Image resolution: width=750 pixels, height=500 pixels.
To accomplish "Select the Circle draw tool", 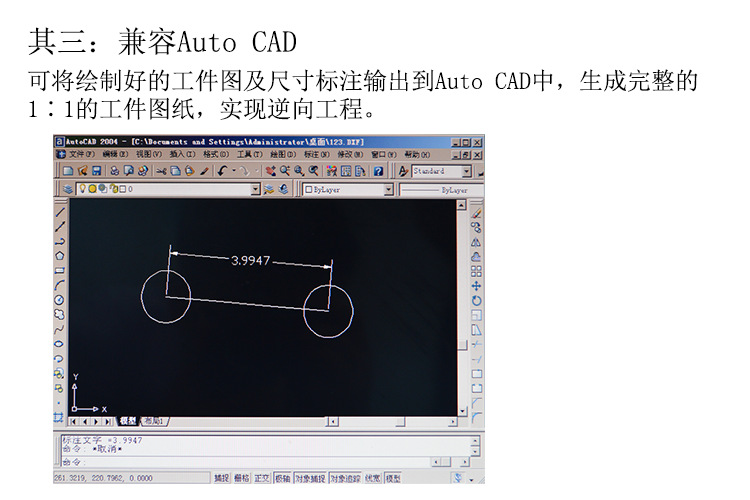I will [x=60, y=300].
